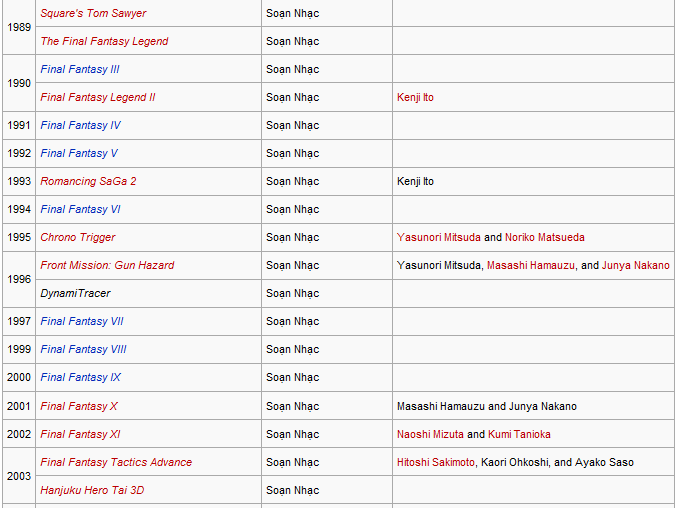Open the Square's Tom Sawyer link

click(x=93, y=13)
